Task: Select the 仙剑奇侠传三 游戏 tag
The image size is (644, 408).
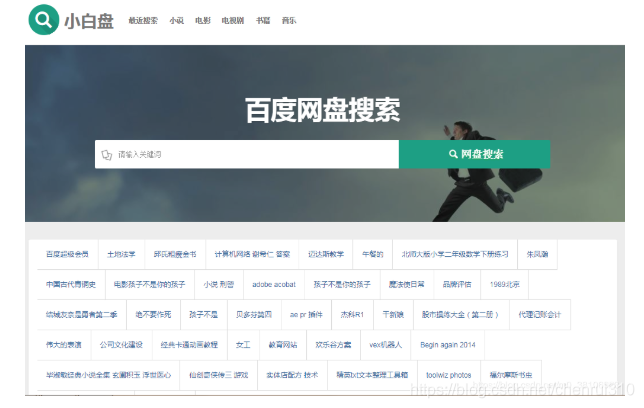Action: click(218, 375)
